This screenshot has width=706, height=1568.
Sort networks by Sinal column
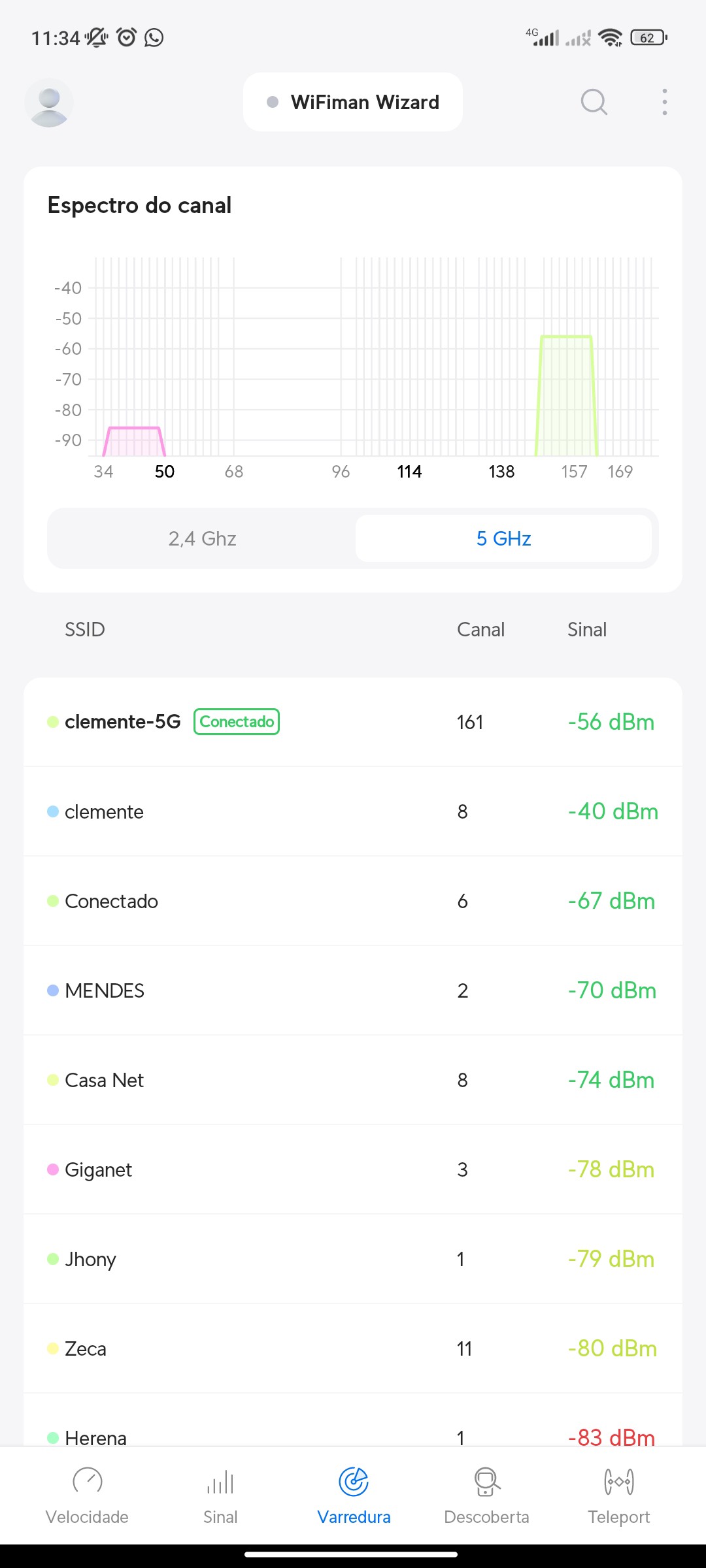pyautogui.click(x=586, y=630)
